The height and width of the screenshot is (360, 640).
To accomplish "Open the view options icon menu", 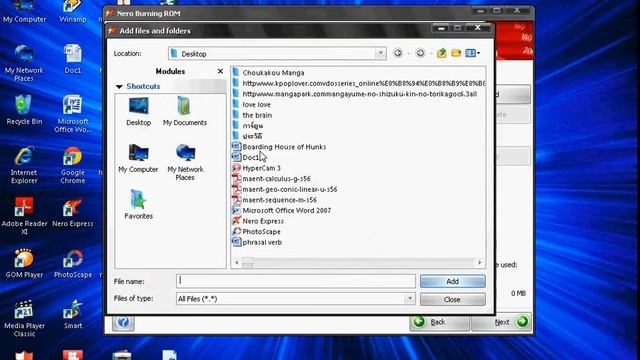I will click(473, 53).
